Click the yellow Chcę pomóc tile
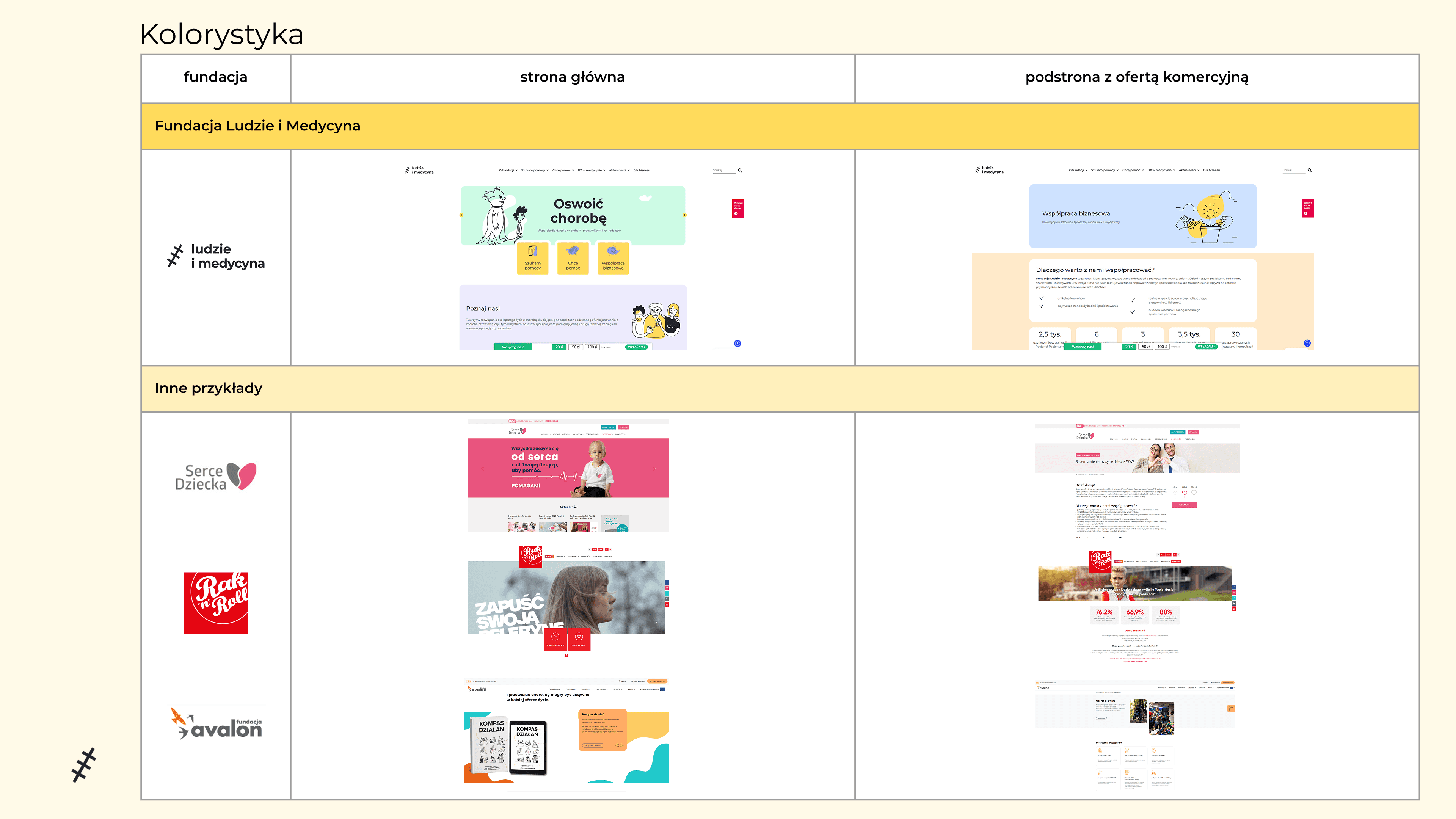 573,258
